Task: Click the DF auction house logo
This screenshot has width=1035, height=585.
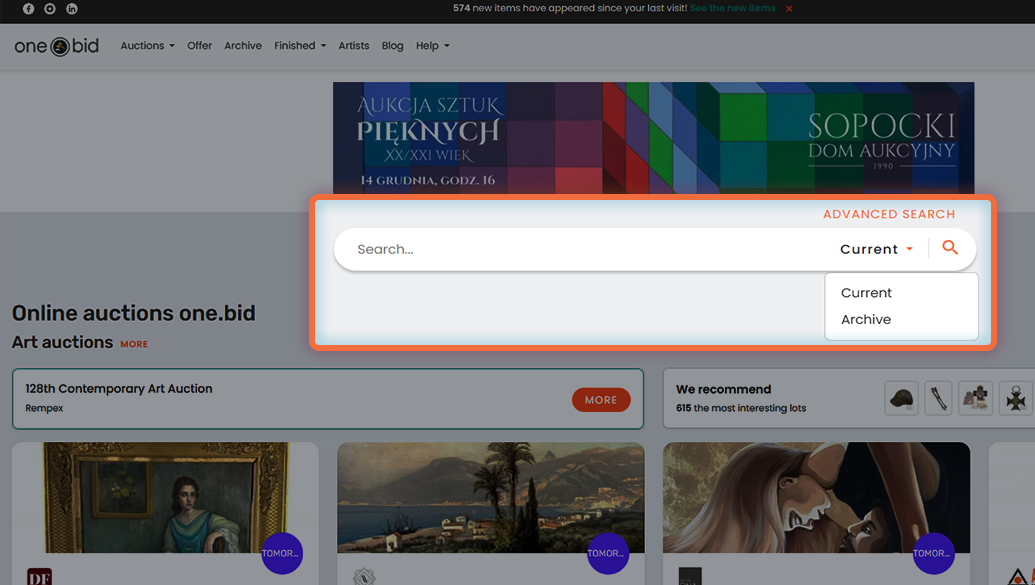Action: click(x=40, y=576)
